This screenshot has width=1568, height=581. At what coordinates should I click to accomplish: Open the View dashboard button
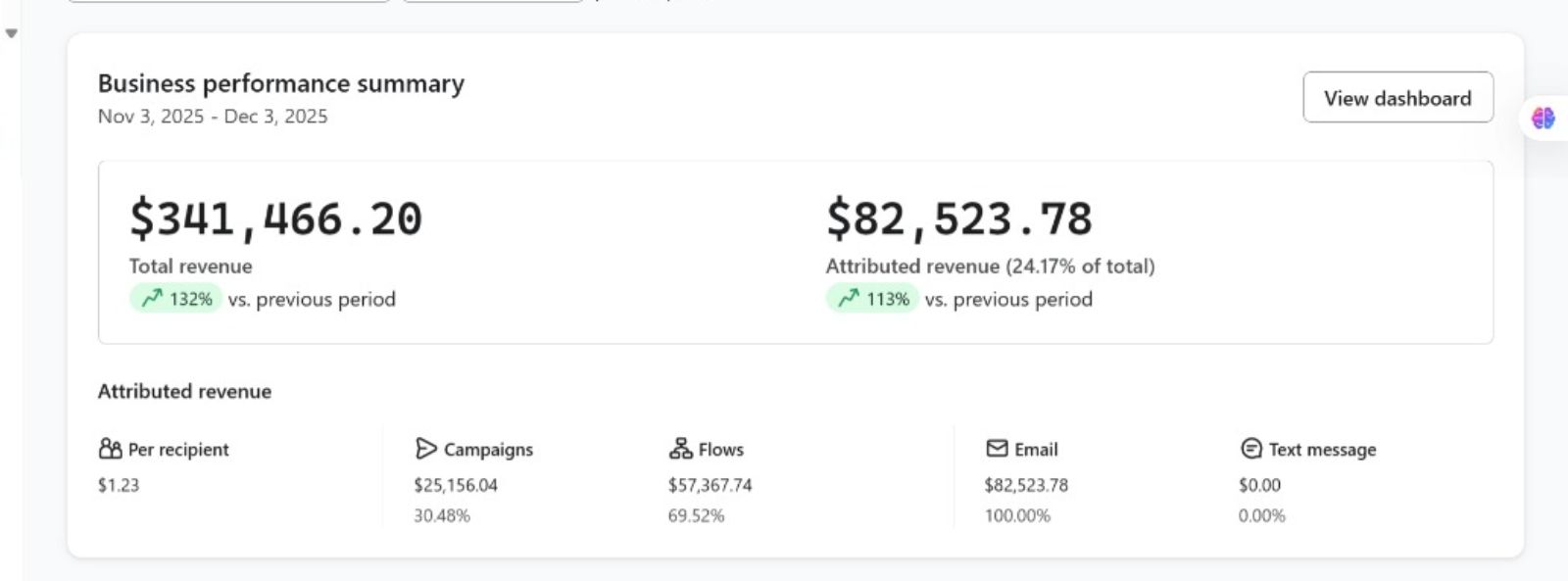(1397, 97)
